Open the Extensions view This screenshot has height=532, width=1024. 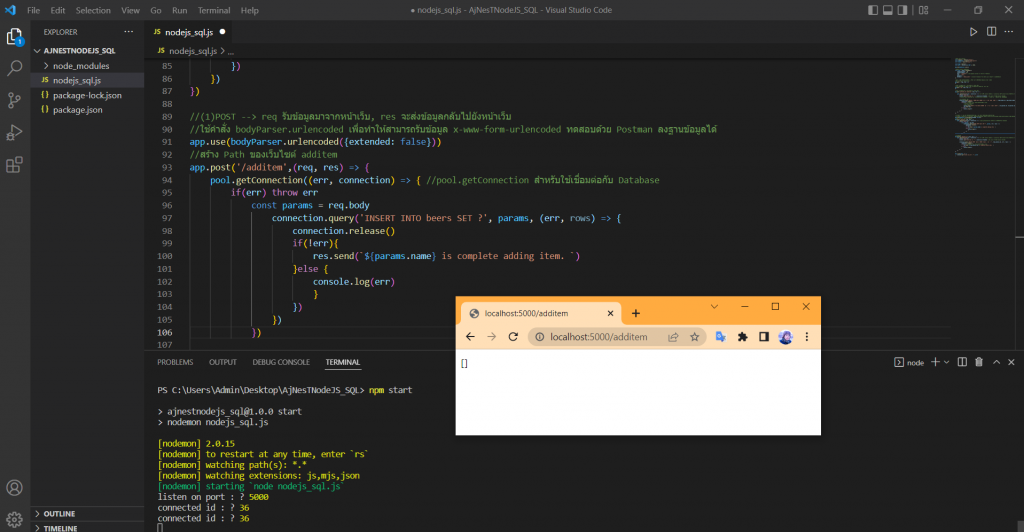pyautogui.click(x=14, y=164)
